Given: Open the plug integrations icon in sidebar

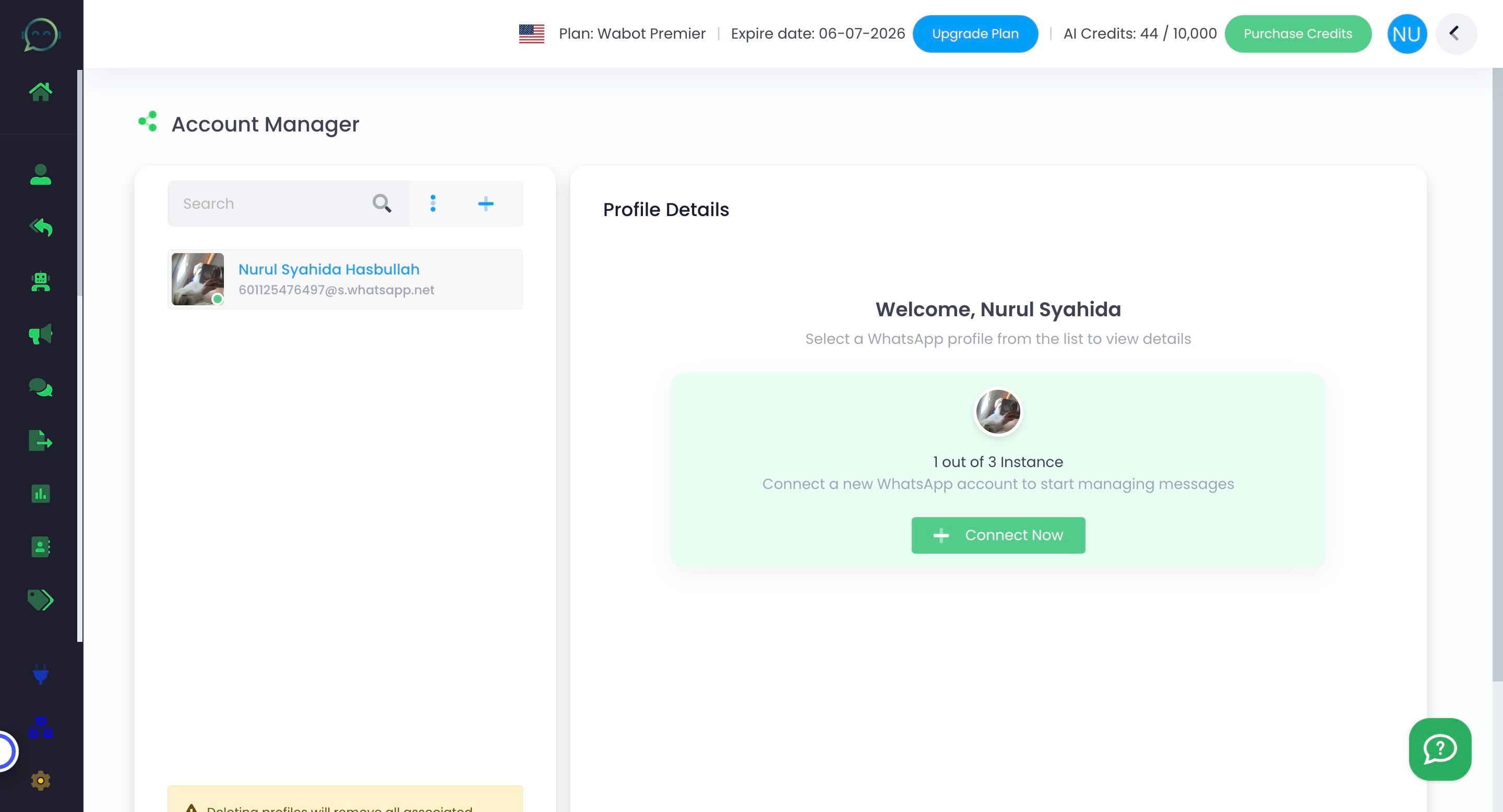Looking at the screenshot, I should pos(40,674).
